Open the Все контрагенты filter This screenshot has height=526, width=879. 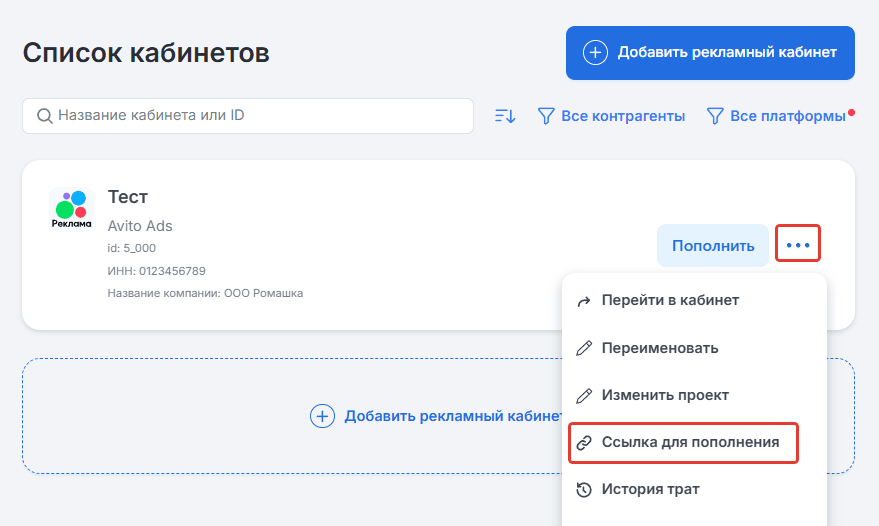pos(611,116)
